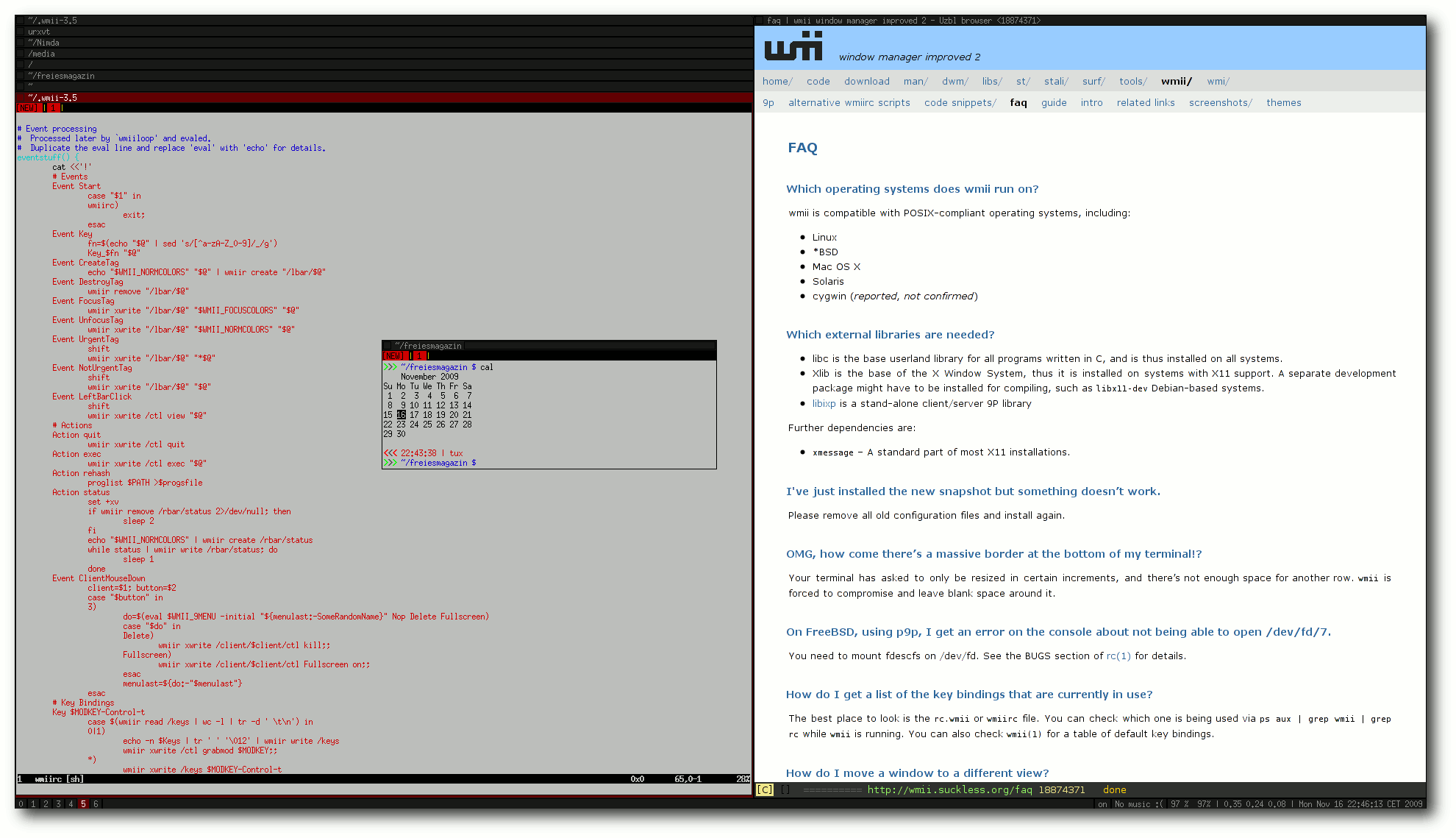Focus the red highlighted ~/.wmii-3.5 titlebar
Screen dimensions: 1456x838
(384, 97)
